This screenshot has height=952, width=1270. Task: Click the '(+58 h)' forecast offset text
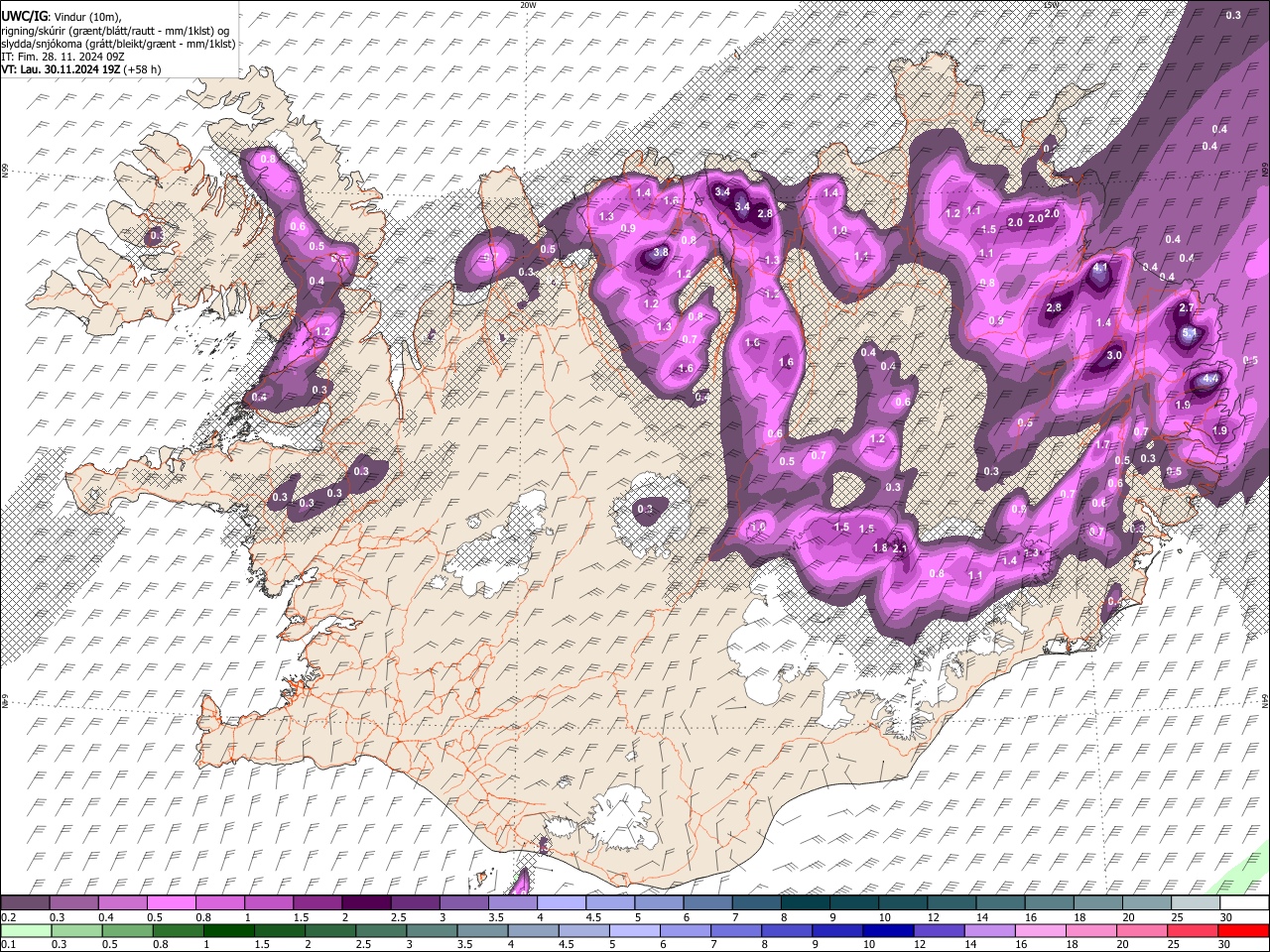(x=142, y=70)
